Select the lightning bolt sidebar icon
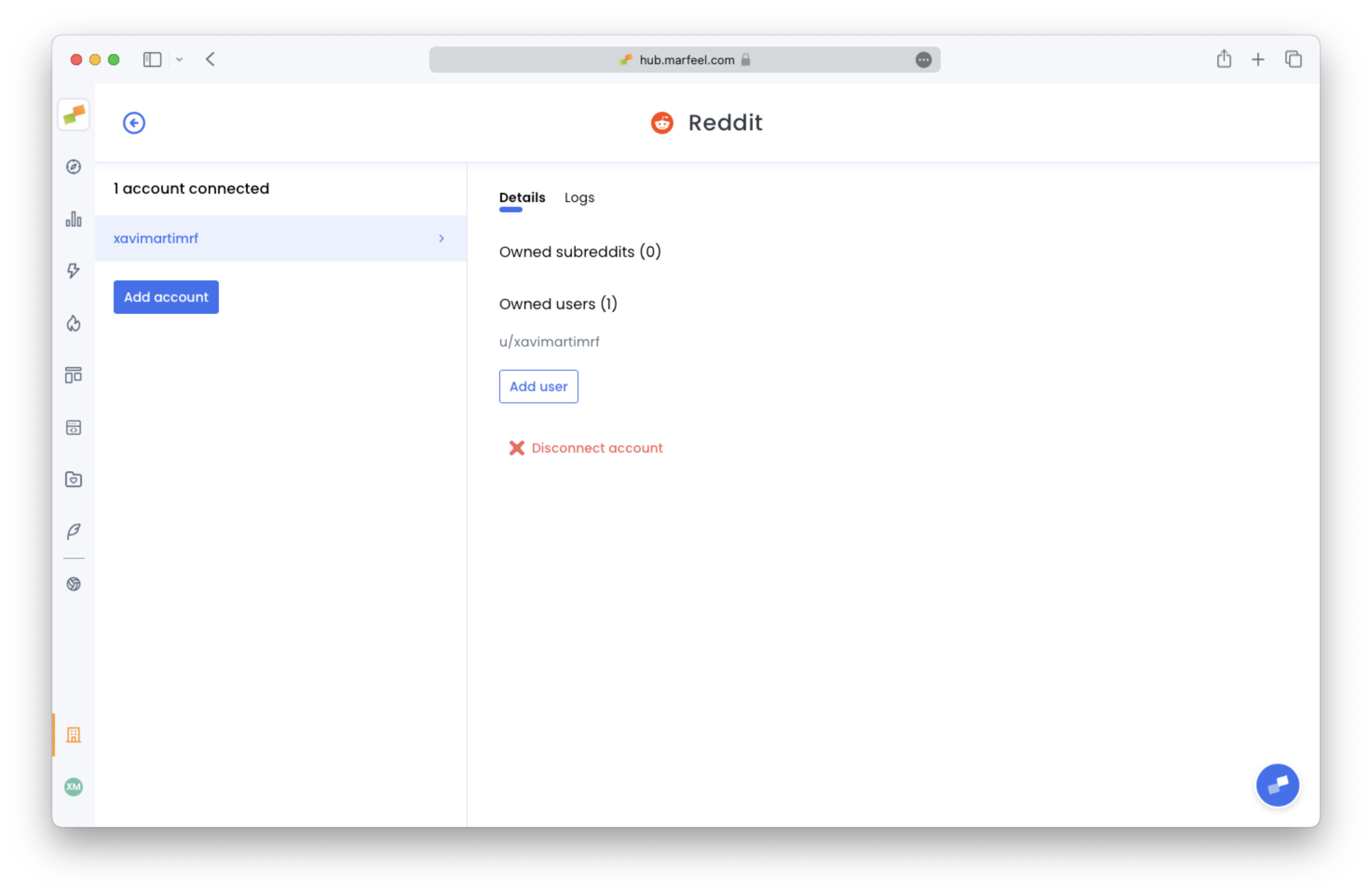The height and width of the screenshot is (896, 1372). [73, 271]
